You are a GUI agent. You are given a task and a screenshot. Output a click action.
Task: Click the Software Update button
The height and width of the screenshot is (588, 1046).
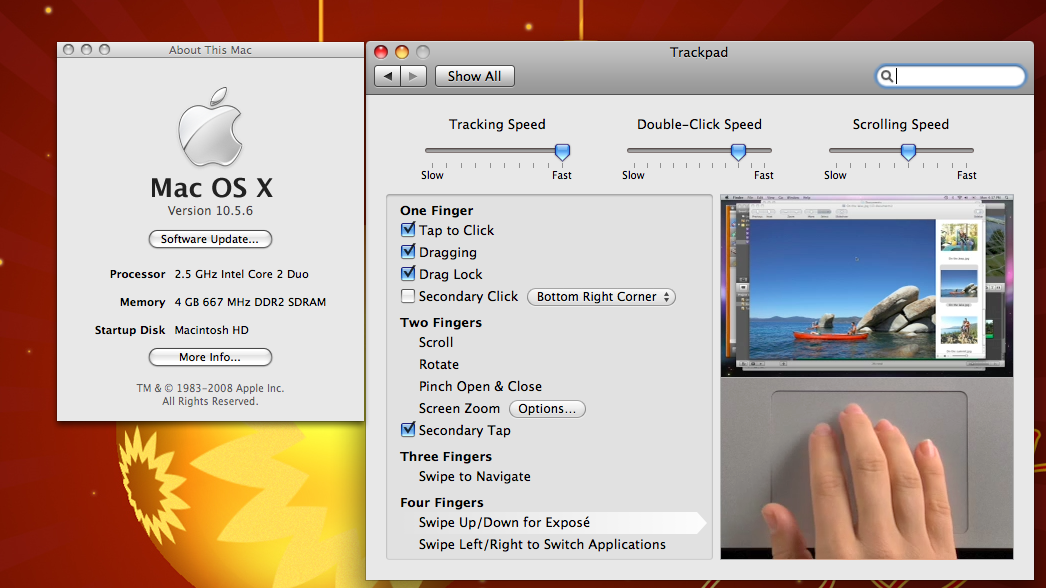(210, 239)
